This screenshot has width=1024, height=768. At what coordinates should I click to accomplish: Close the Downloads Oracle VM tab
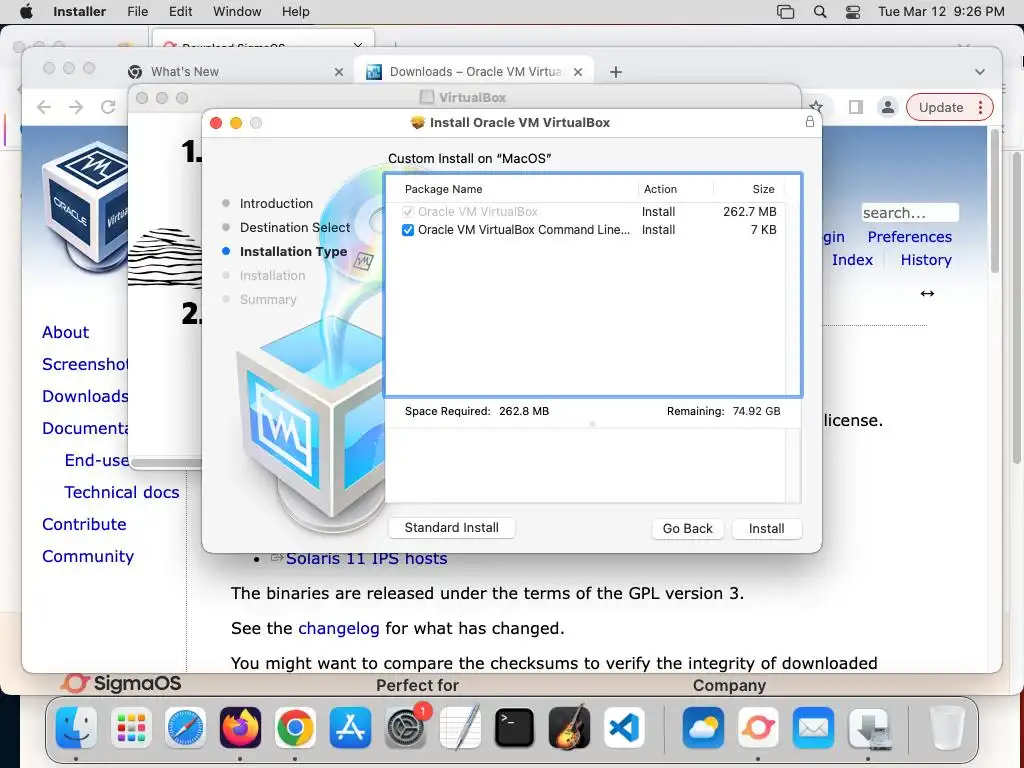point(578,72)
